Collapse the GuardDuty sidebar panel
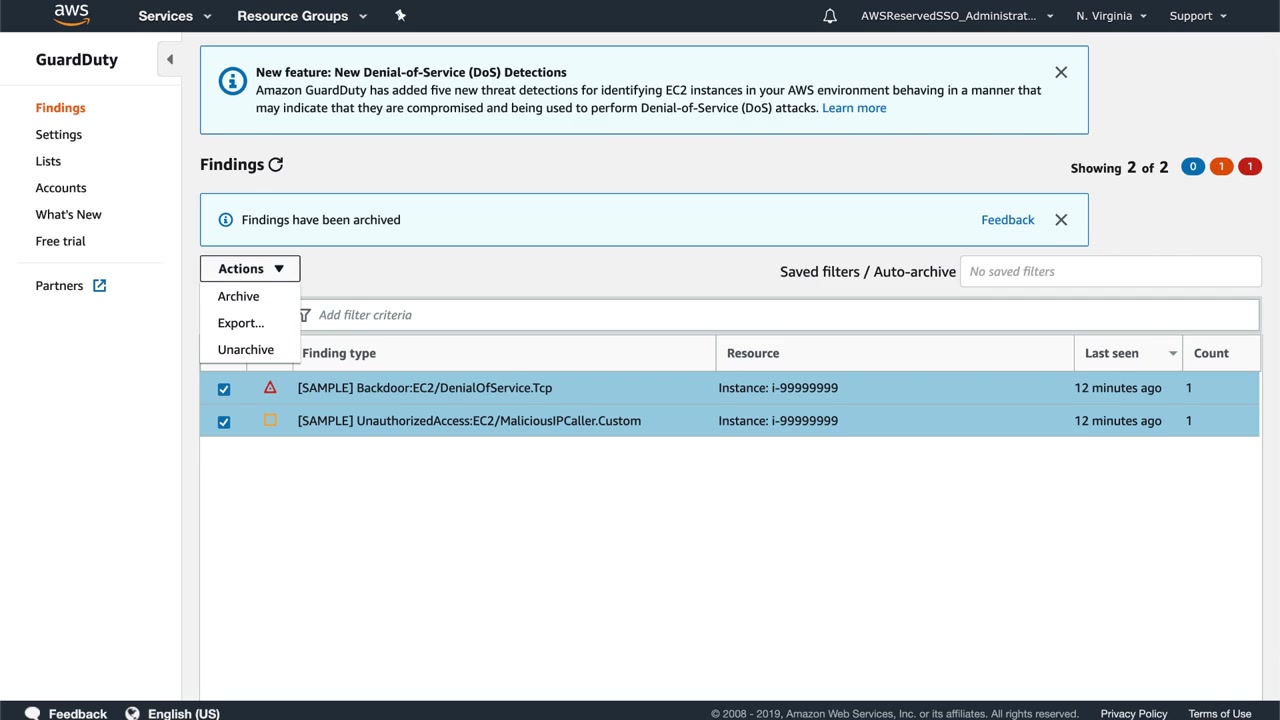The width and height of the screenshot is (1280, 720). [169, 60]
